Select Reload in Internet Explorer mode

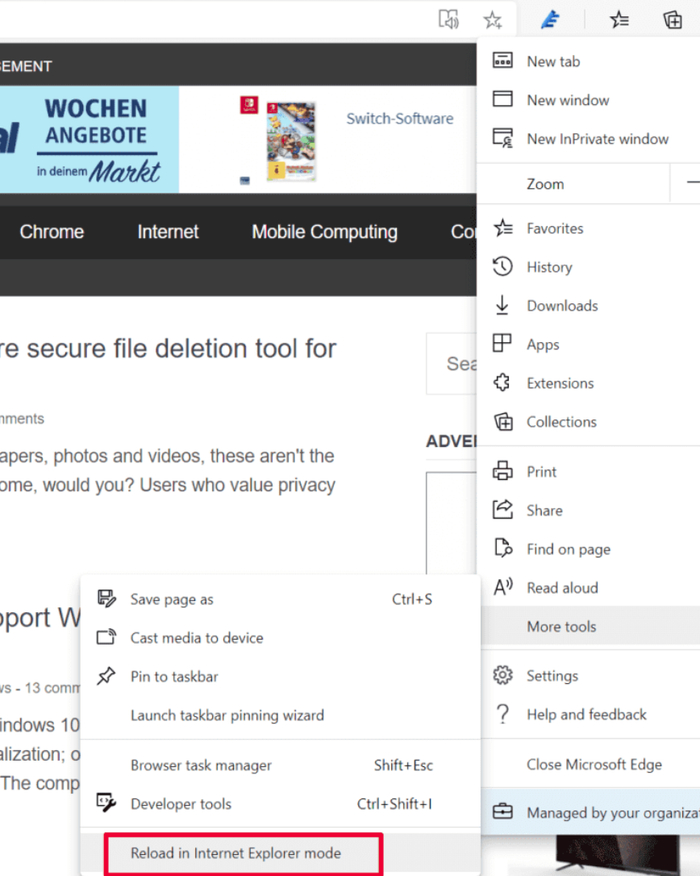[x=236, y=854]
